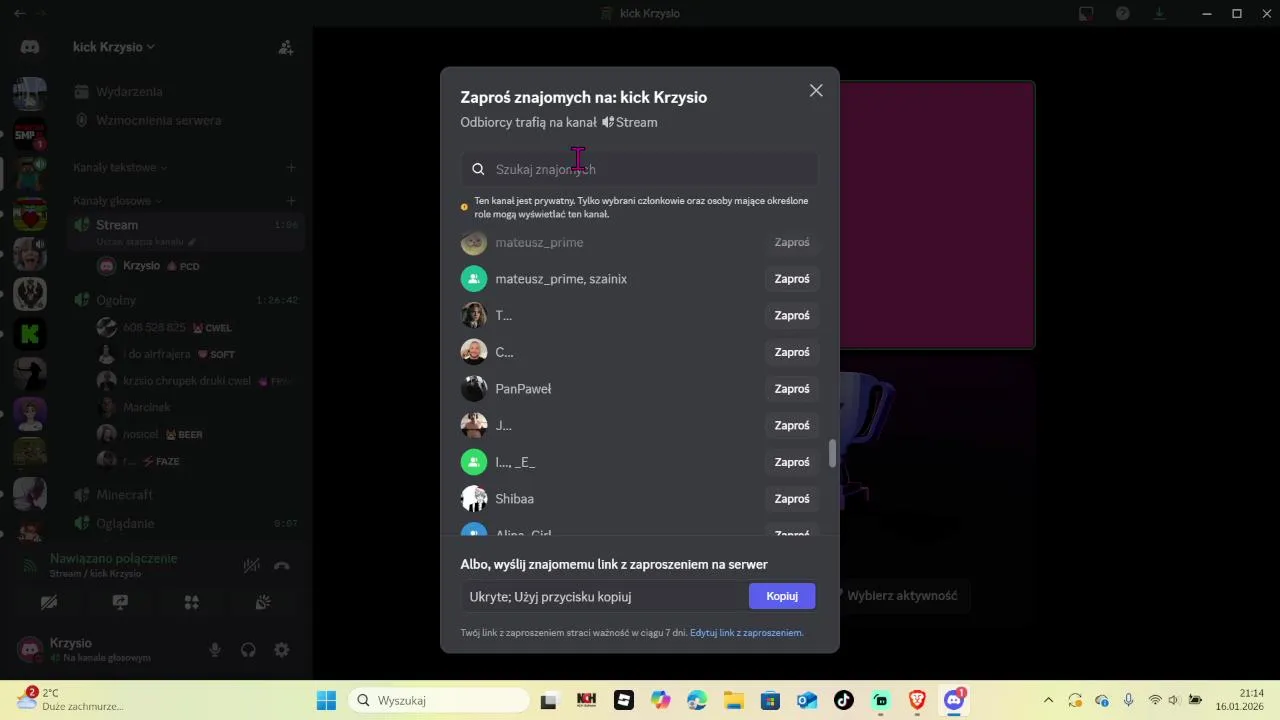
Task: Show hidden system tray icons chevron
Action: click(x=1048, y=700)
